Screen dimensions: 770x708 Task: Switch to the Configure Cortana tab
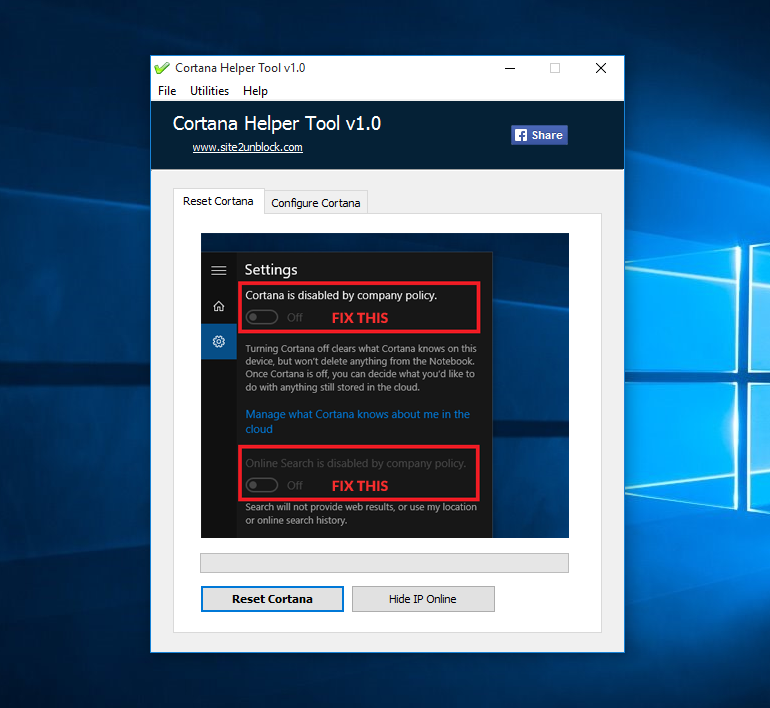point(316,203)
